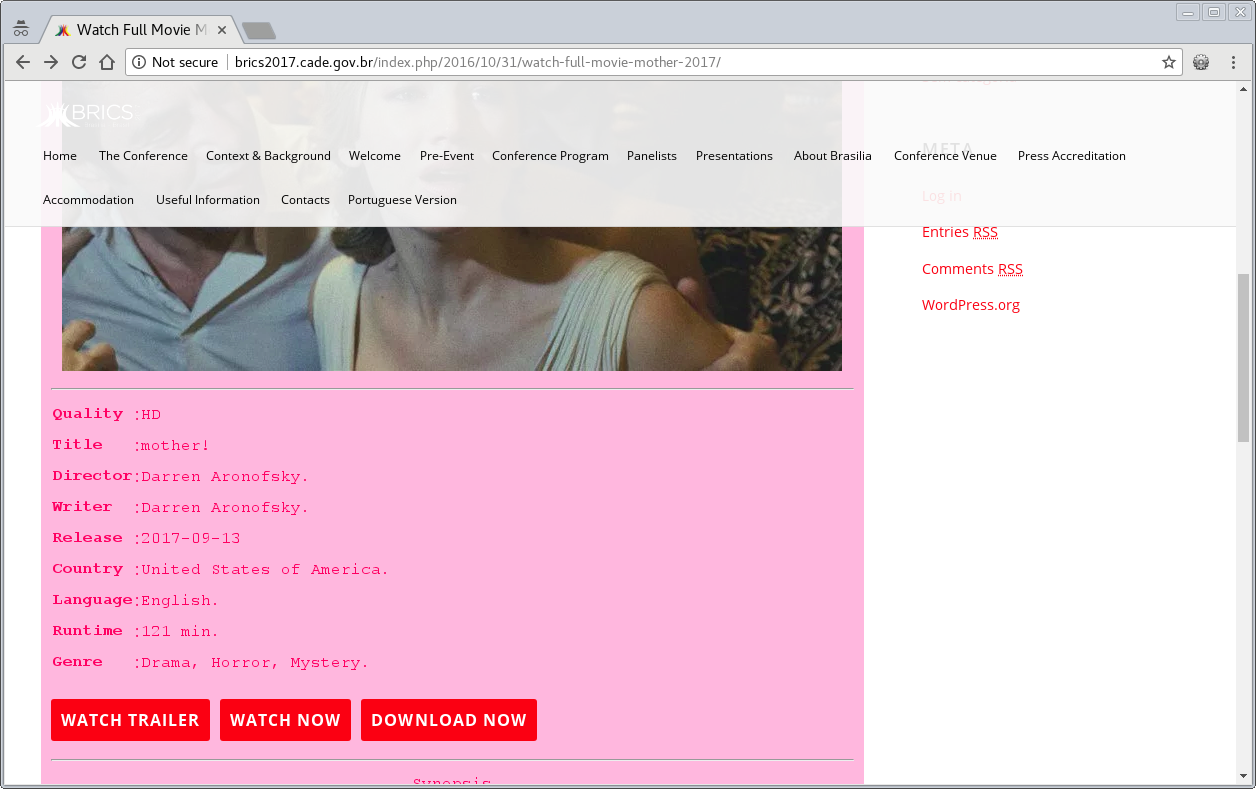
Task: Bookmark this page with the star icon
Action: [x=1168, y=62]
